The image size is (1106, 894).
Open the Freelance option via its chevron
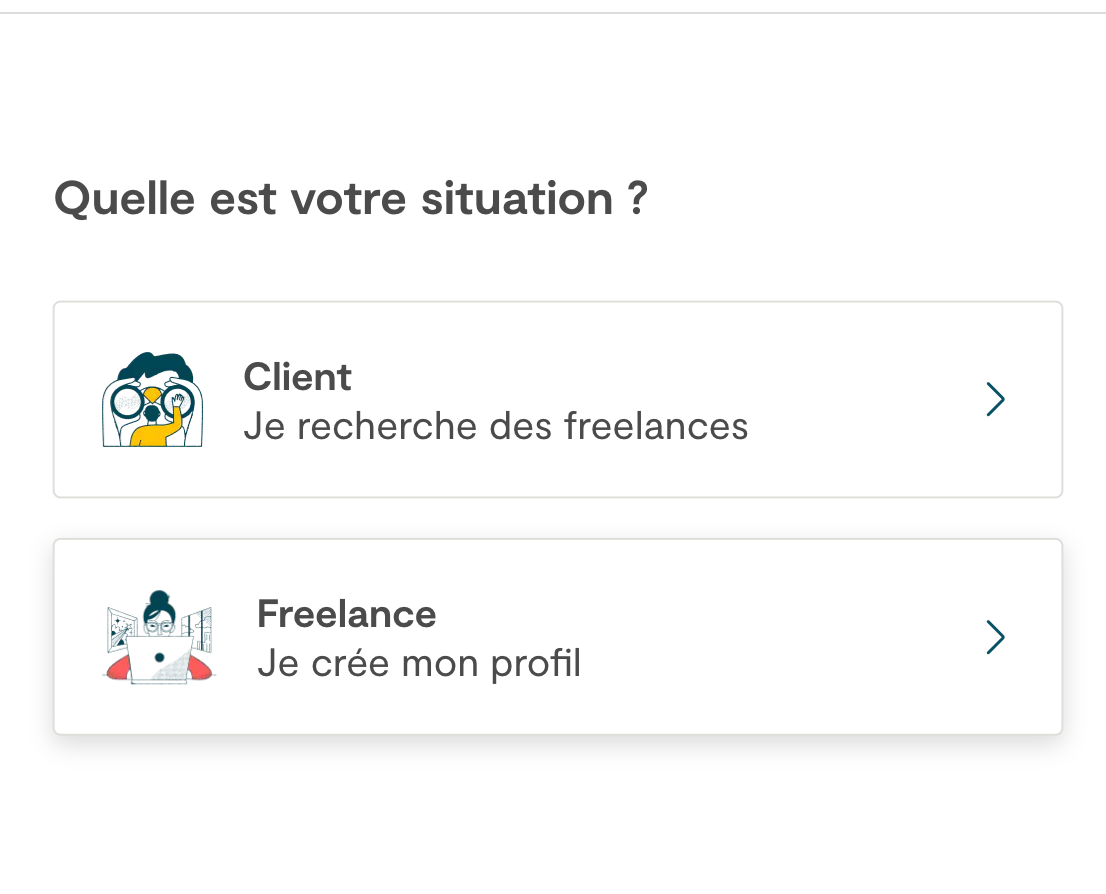[x=995, y=637]
